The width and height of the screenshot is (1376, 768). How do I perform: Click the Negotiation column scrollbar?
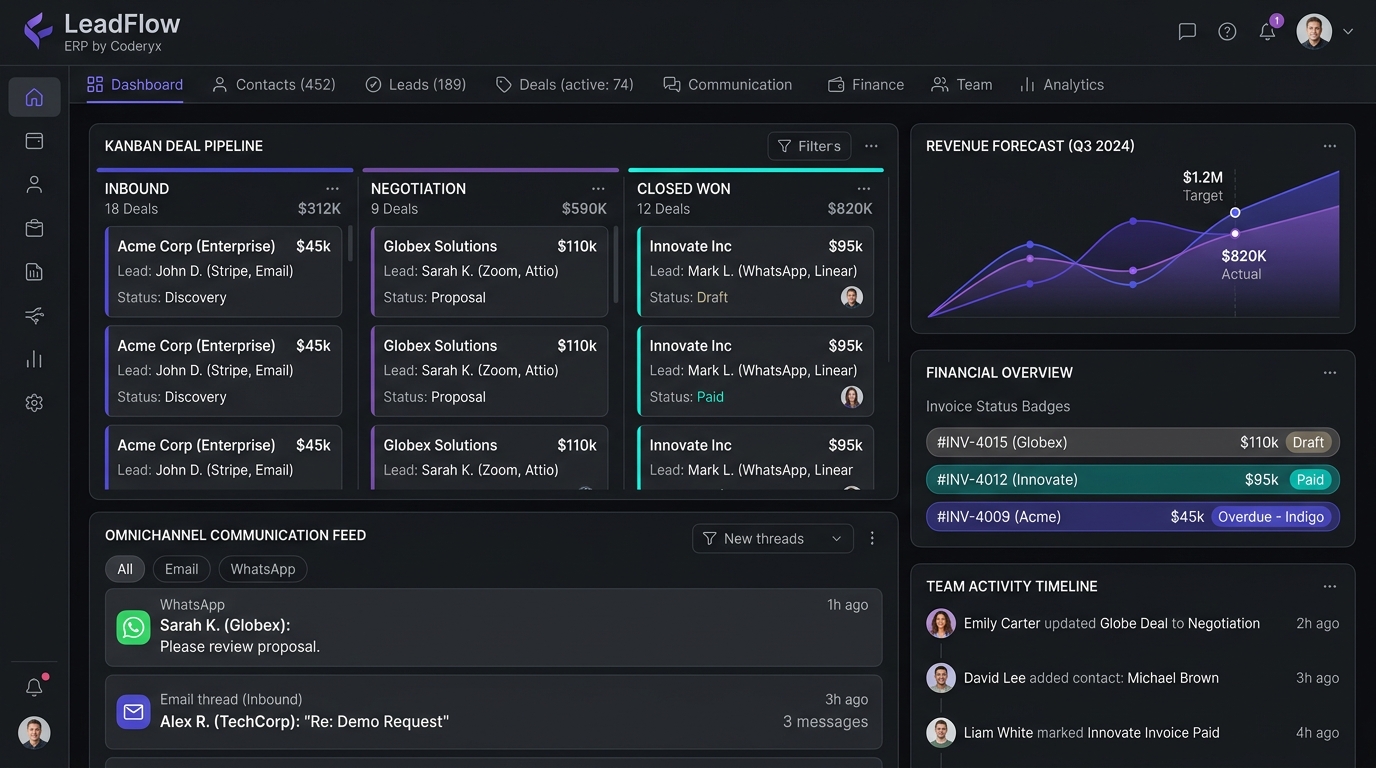[616, 265]
